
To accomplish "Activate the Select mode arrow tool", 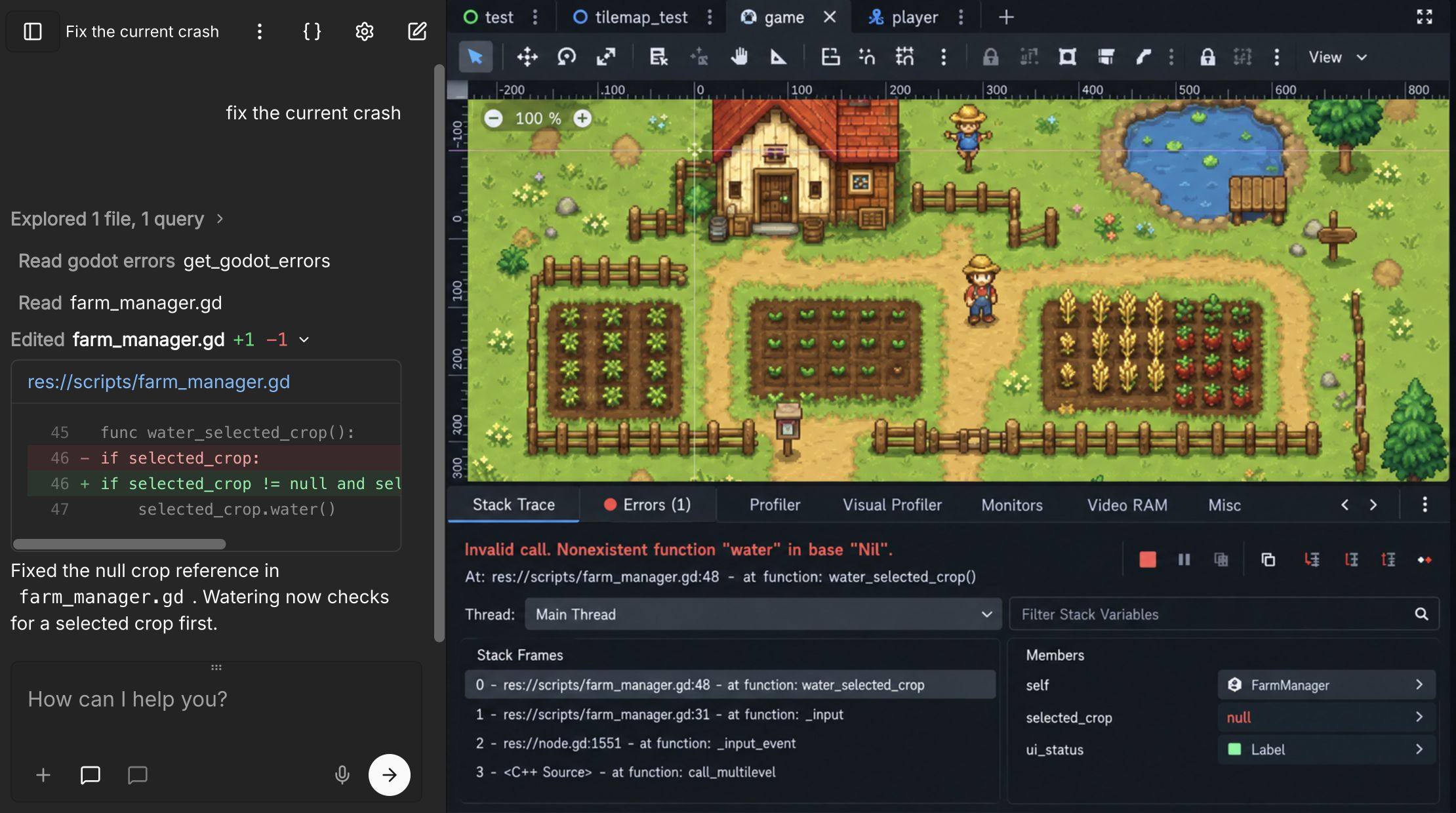I will [x=475, y=57].
